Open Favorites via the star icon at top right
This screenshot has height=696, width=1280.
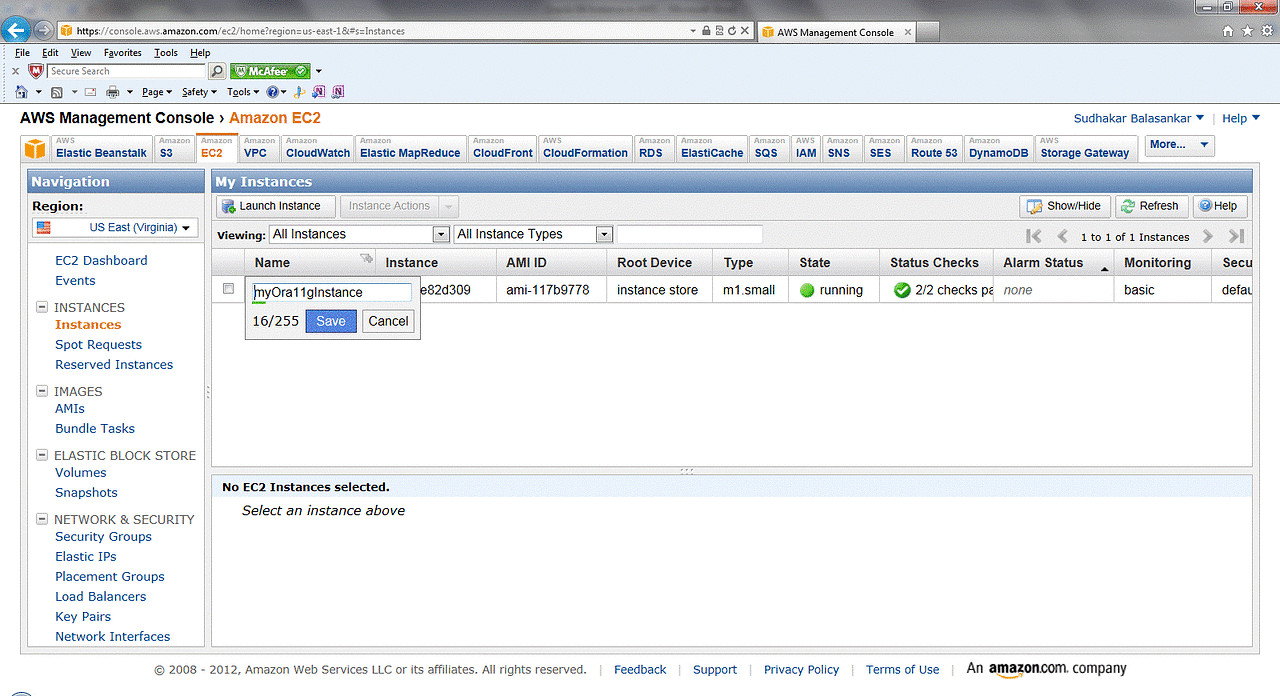pos(1247,31)
